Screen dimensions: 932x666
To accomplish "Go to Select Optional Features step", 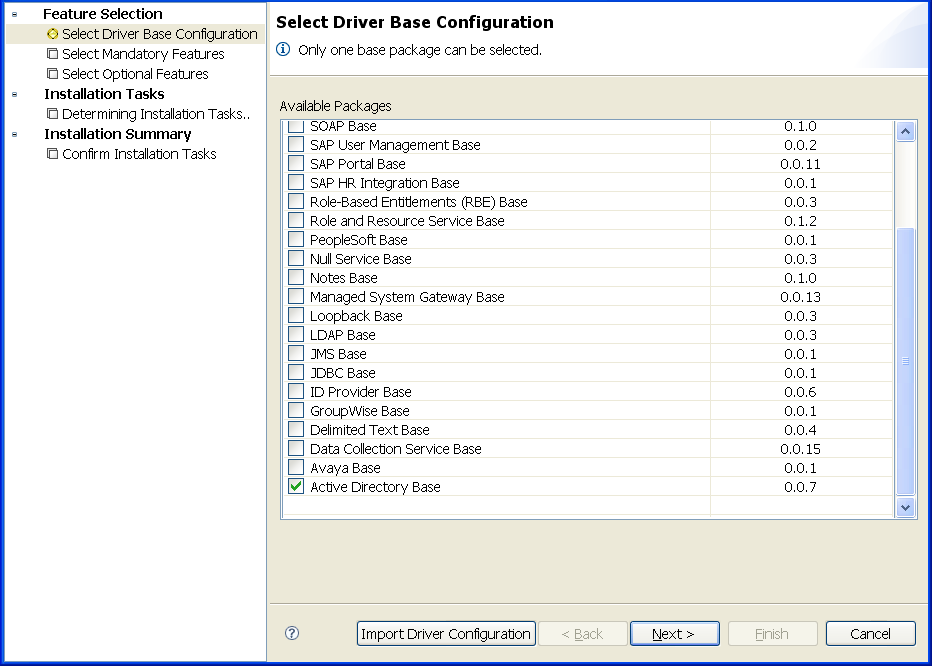I will [136, 74].
